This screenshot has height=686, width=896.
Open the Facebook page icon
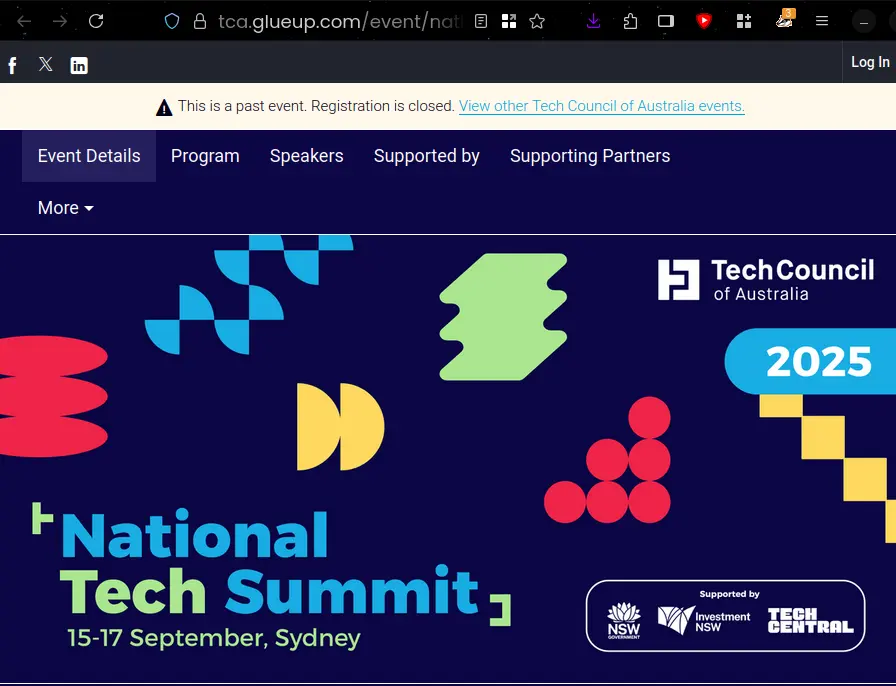coord(12,64)
